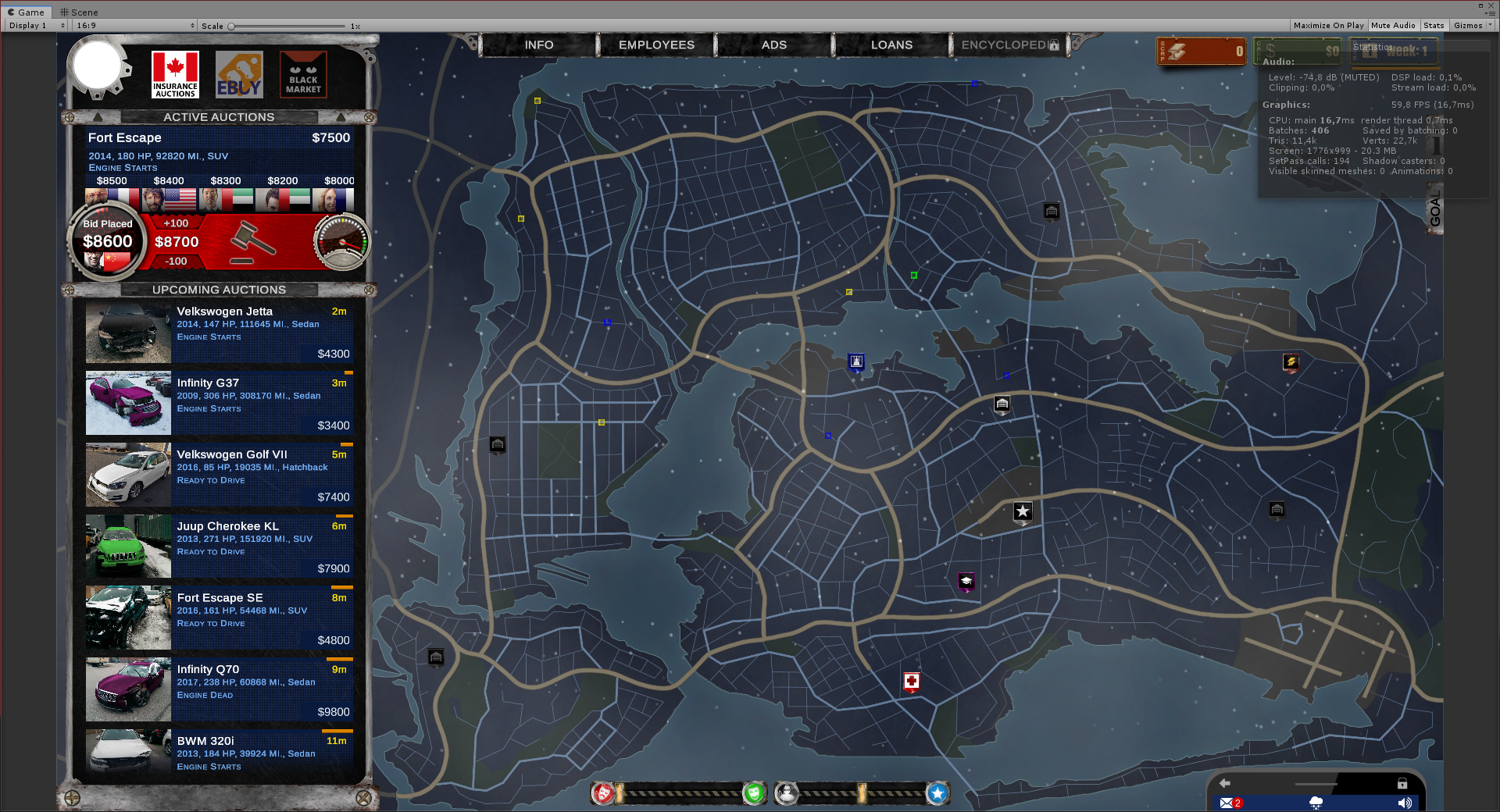1500x812 pixels.
Task: Open the Black Market icon
Action: [x=303, y=75]
